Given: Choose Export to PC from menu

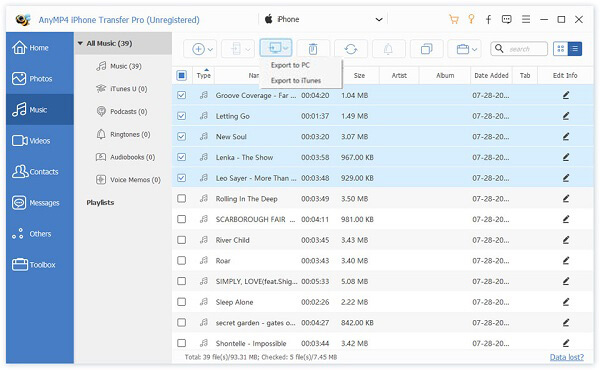Looking at the screenshot, I should pos(290,65).
